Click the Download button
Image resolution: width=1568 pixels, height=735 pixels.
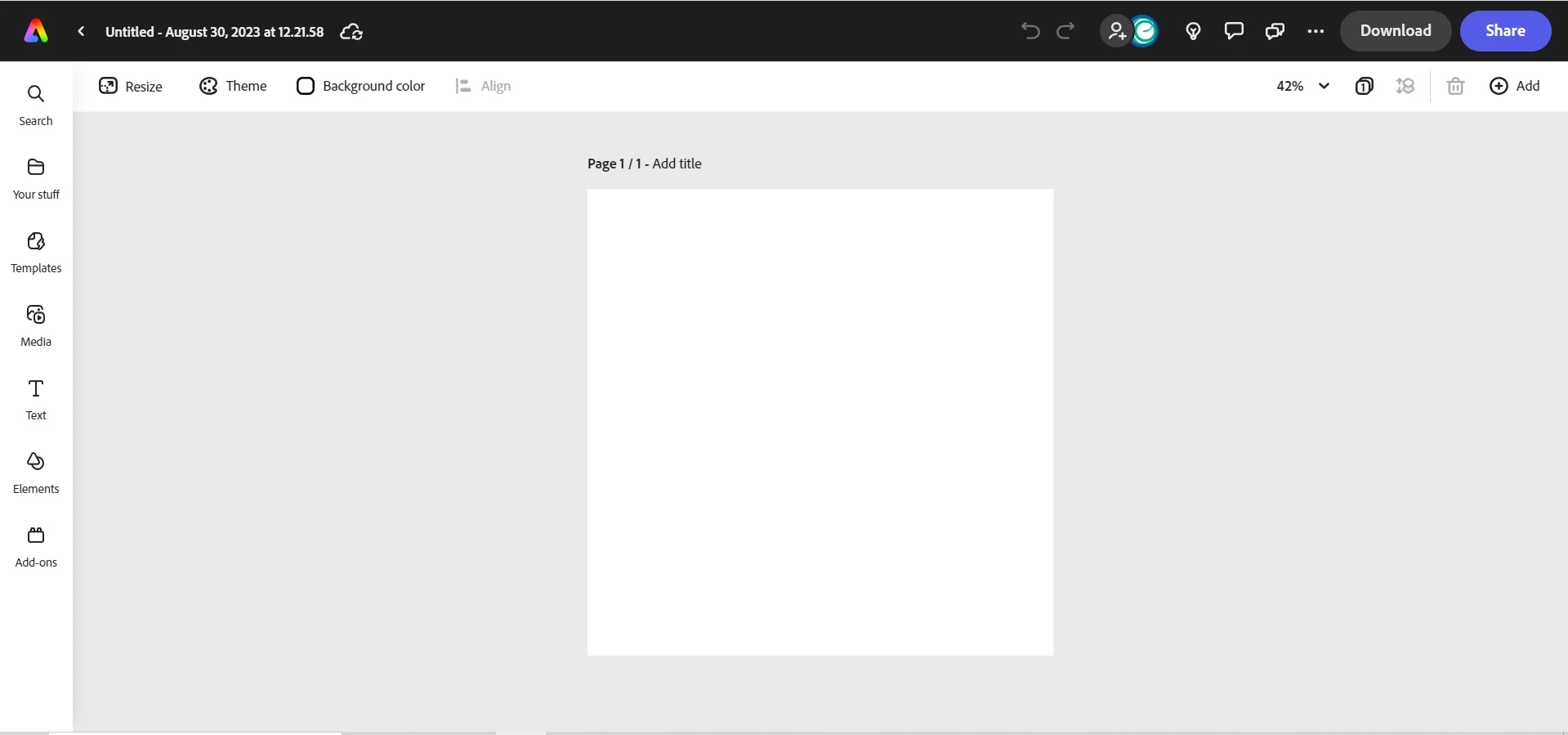pos(1396,31)
